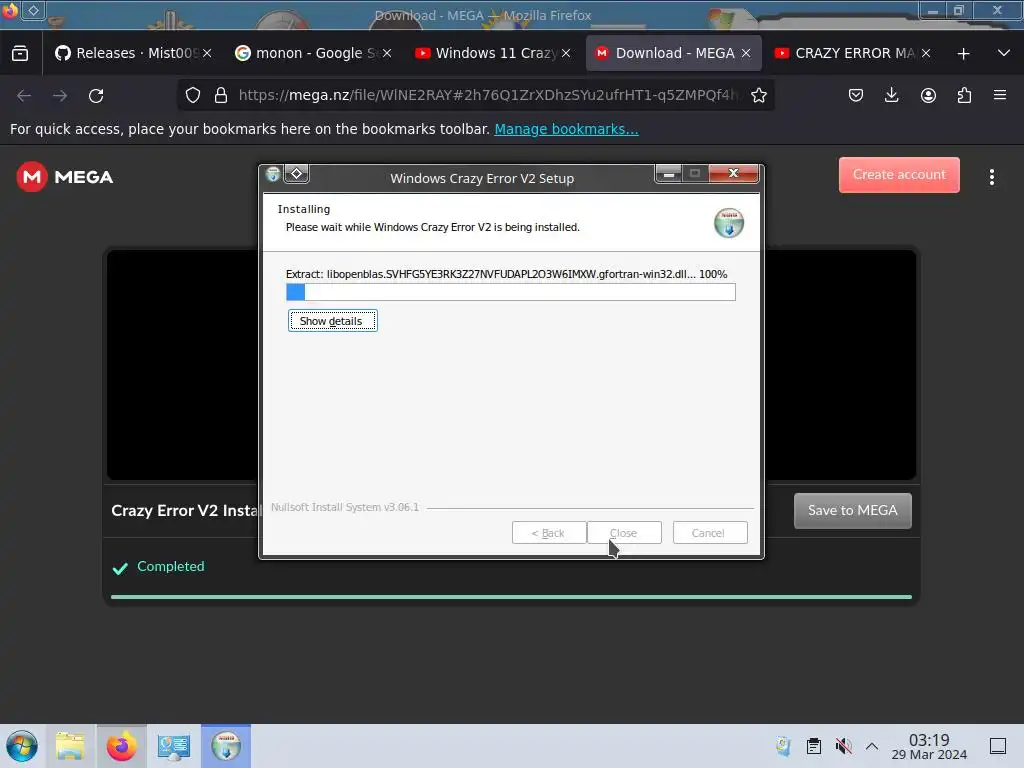Open the Firefox hamburger menu
The width and height of the screenshot is (1024, 768).
pyautogui.click(x=1000, y=95)
